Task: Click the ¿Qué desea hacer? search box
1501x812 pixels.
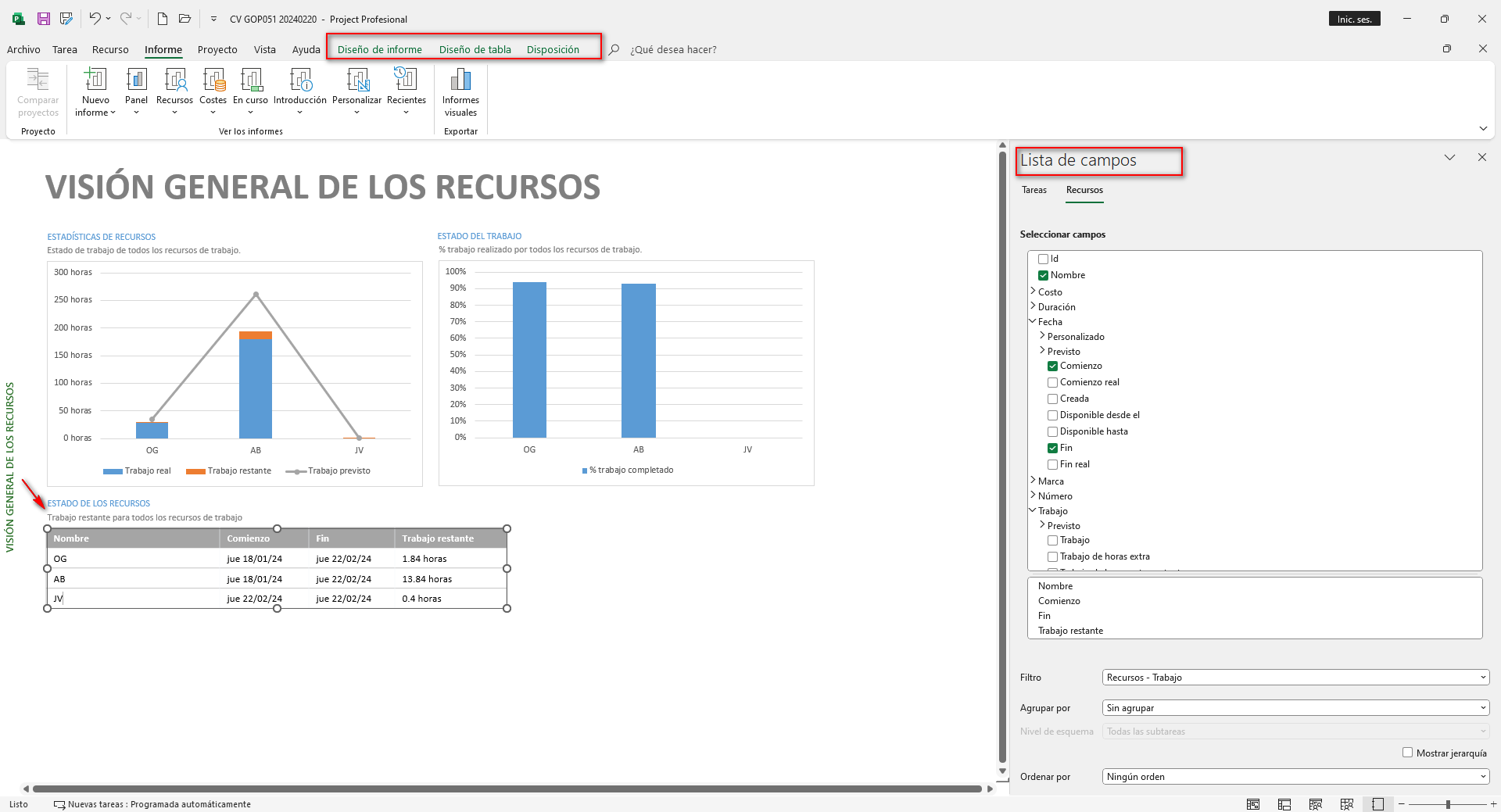Action: [673, 49]
